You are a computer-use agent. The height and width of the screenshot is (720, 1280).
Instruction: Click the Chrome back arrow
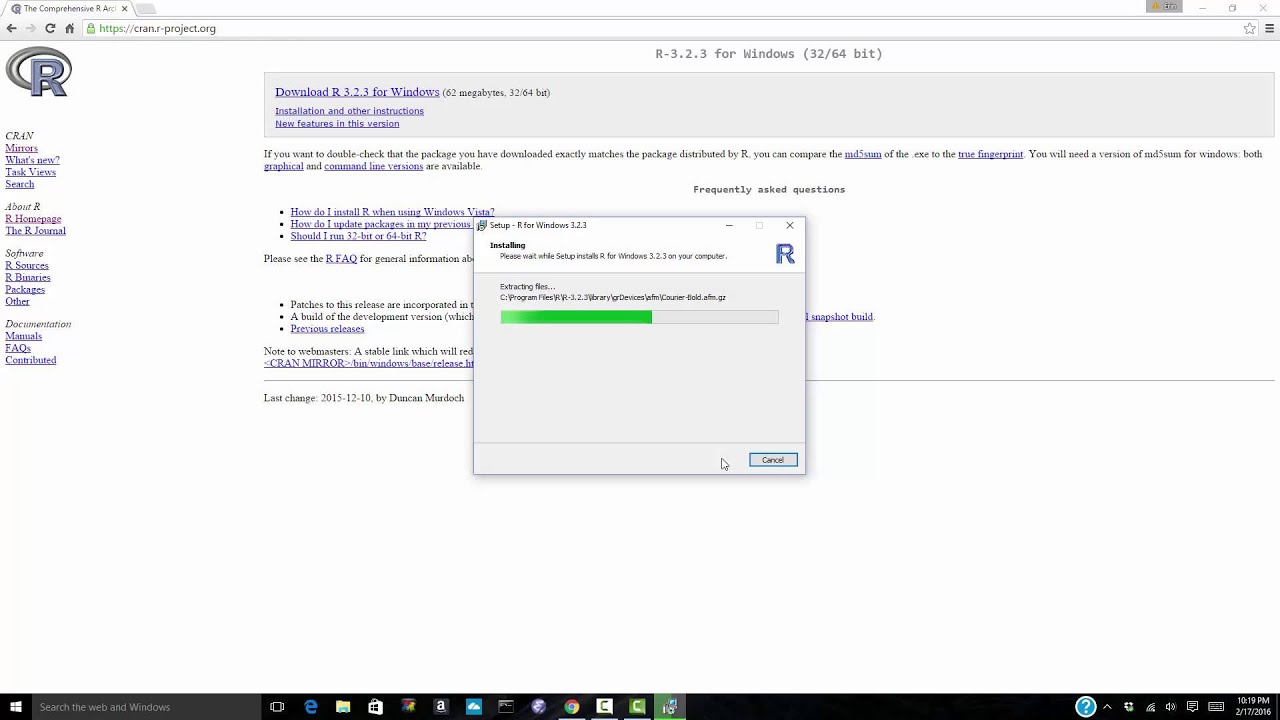(x=11, y=28)
